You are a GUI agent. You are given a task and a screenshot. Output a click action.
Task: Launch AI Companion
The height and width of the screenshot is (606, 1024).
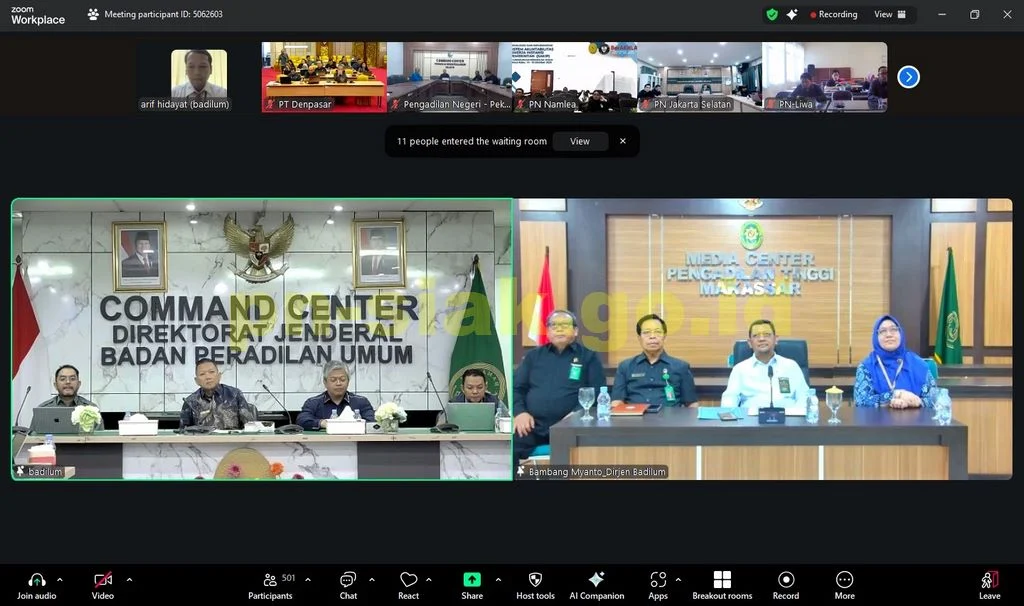(596, 586)
